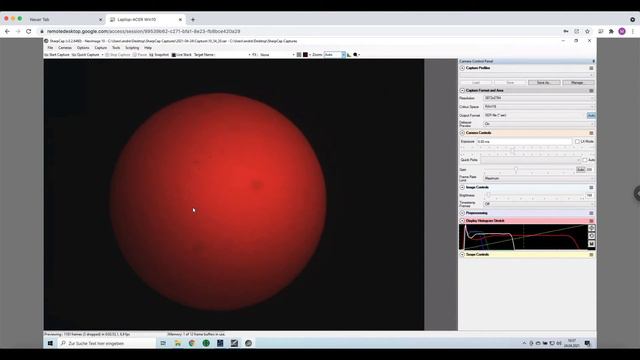Click the black colour selector icon
640x360 pixels.
click(x=305, y=55)
